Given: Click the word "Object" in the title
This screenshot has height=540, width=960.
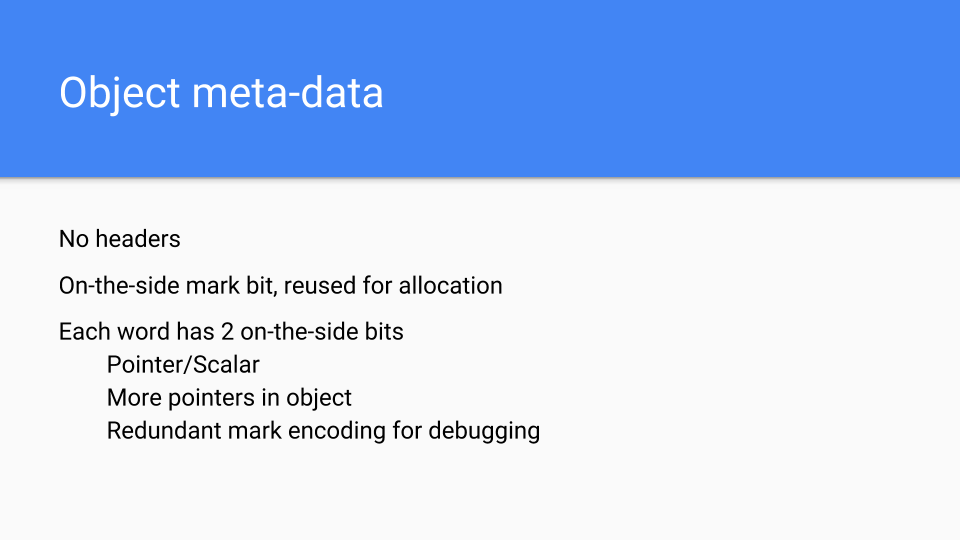Looking at the screenshot, I should click(x=119, y=93).
